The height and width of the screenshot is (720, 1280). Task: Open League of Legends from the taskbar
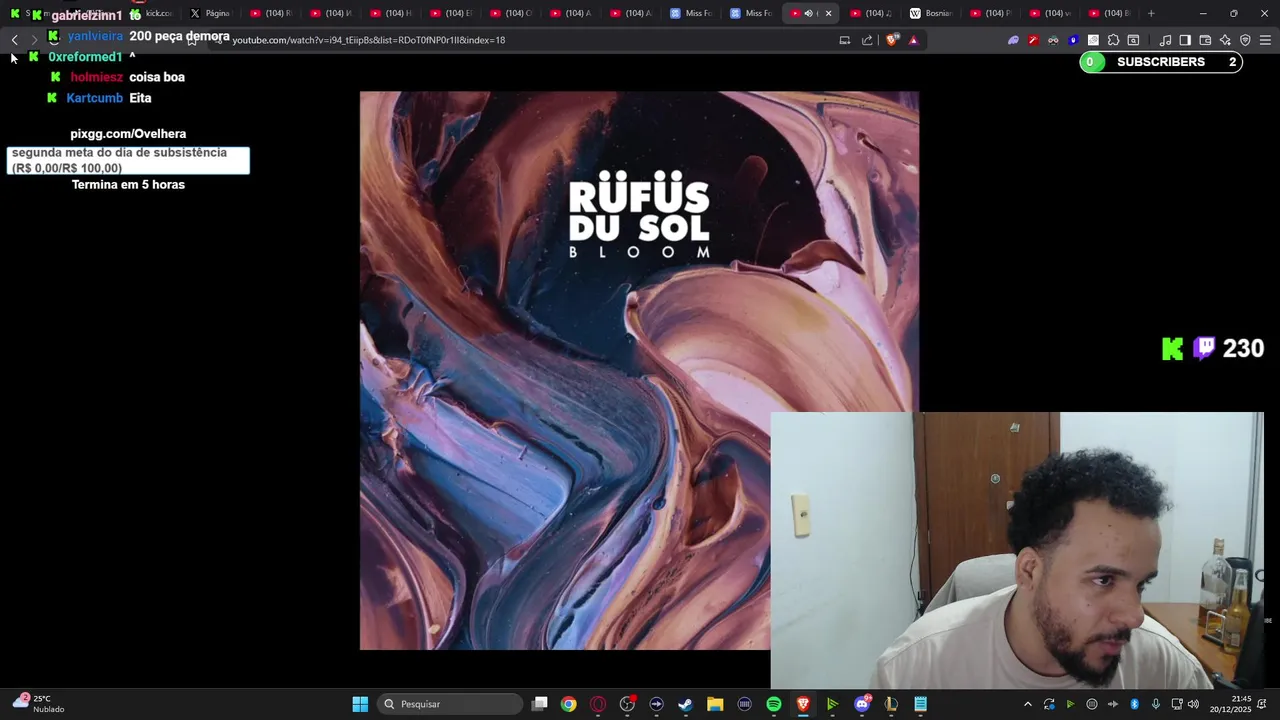(x=891, y=704)
